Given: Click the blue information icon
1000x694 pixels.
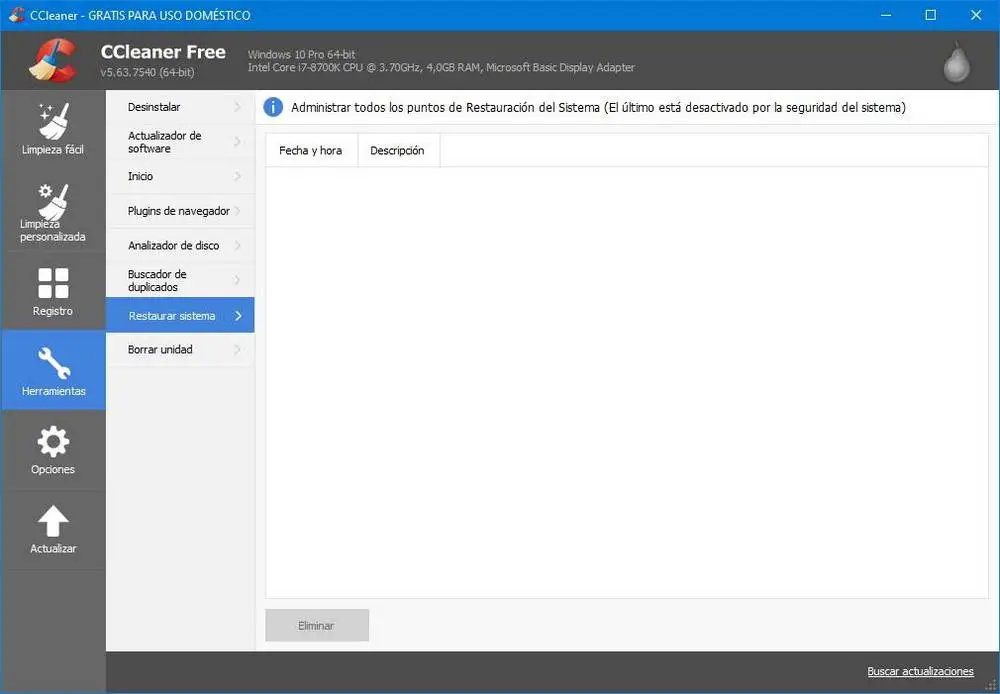Looking at the screenshot, I should click(273, 107).
